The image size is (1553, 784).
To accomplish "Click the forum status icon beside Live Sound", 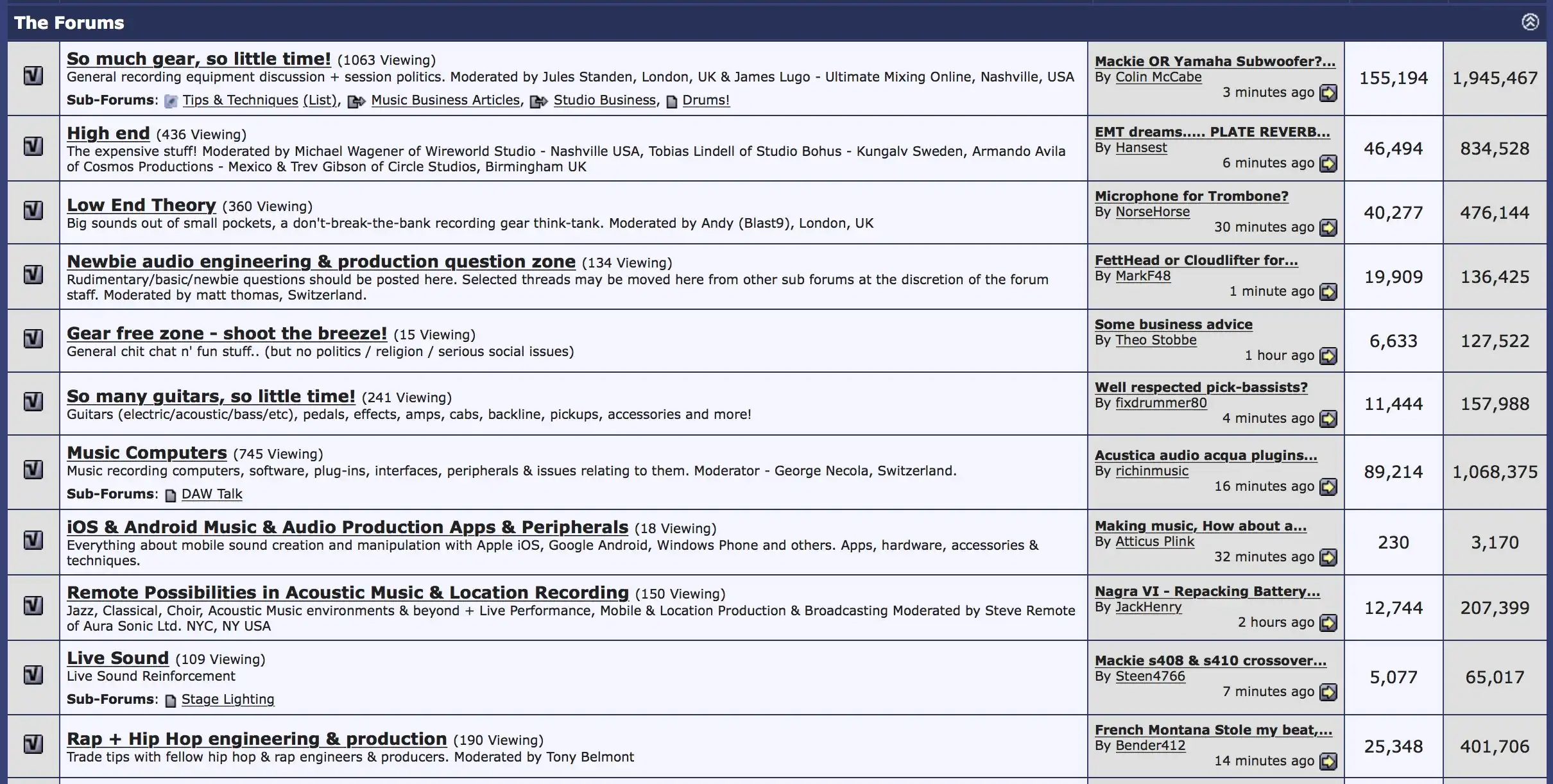I will point(33,675).
